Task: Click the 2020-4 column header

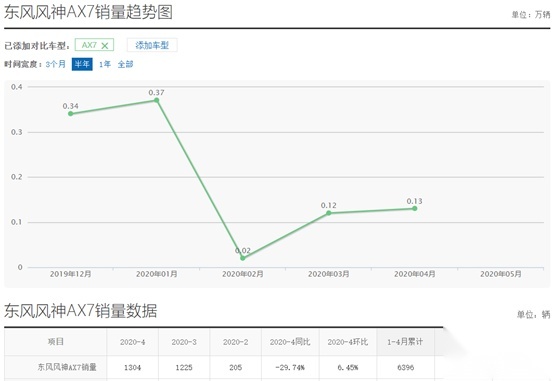Action: 132,342
